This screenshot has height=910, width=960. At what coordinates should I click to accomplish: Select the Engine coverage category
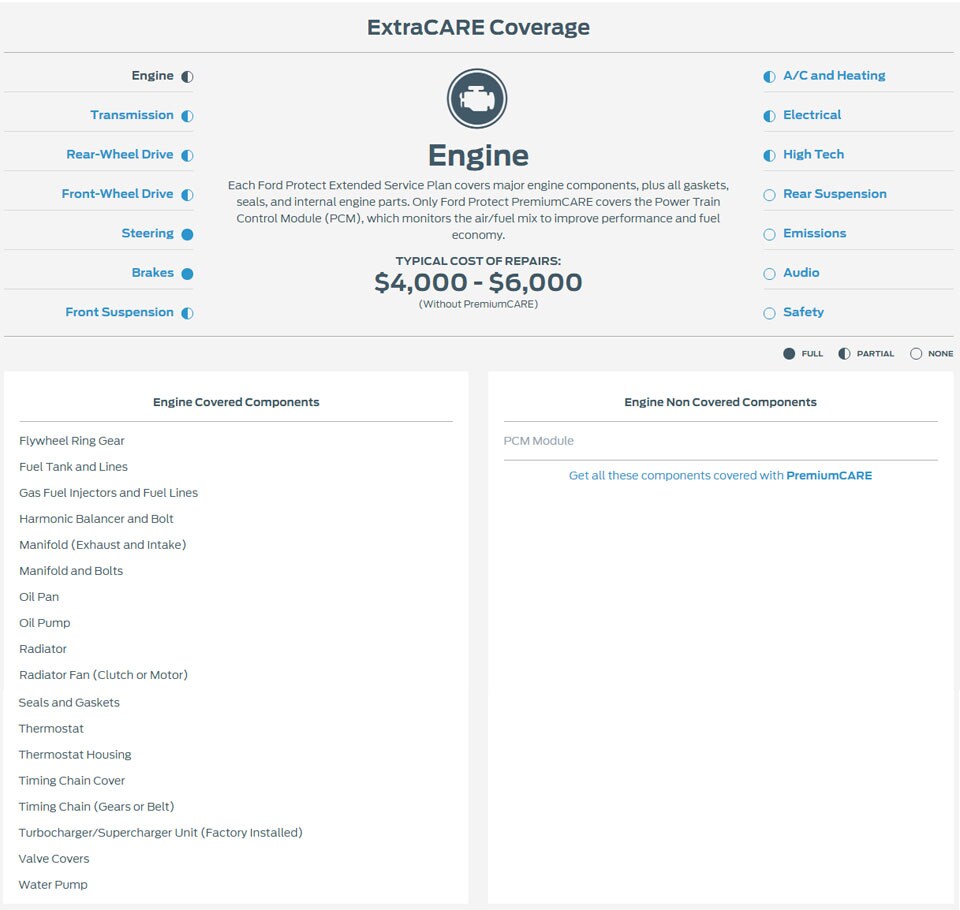click(152, 75)
